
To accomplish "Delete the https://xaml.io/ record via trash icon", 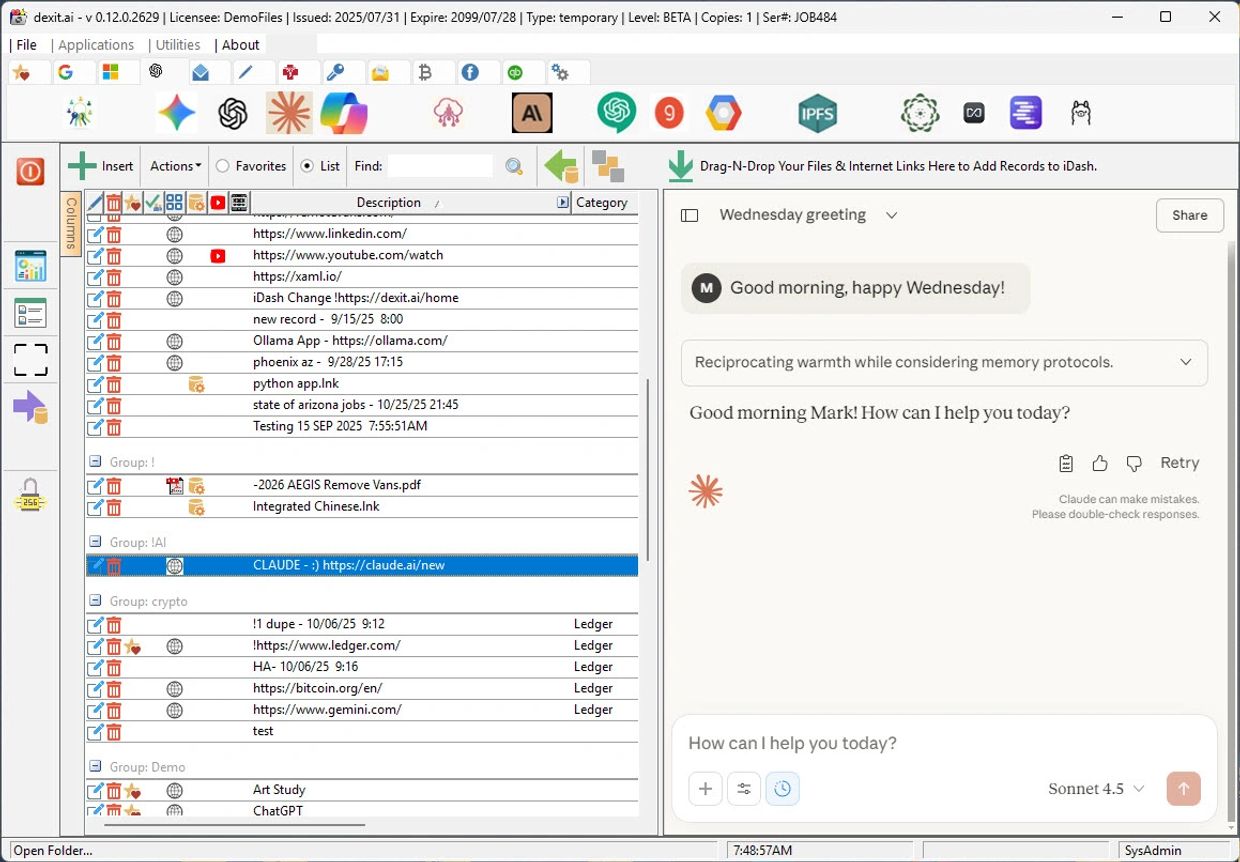I will pos(114,277).
